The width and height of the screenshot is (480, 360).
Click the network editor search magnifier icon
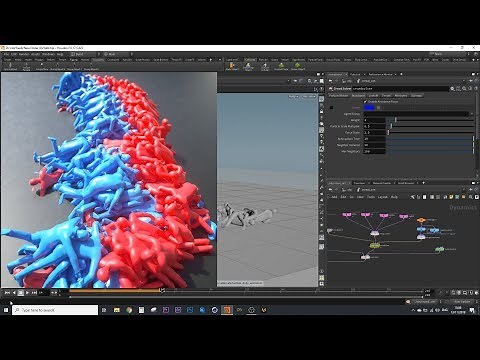click(471, 197)
